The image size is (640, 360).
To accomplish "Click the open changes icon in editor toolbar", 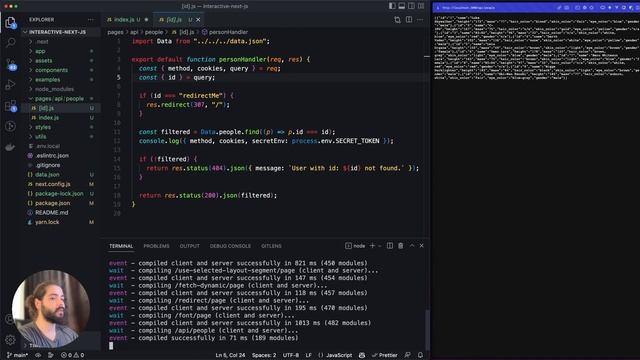I will (x=397, y=20).
